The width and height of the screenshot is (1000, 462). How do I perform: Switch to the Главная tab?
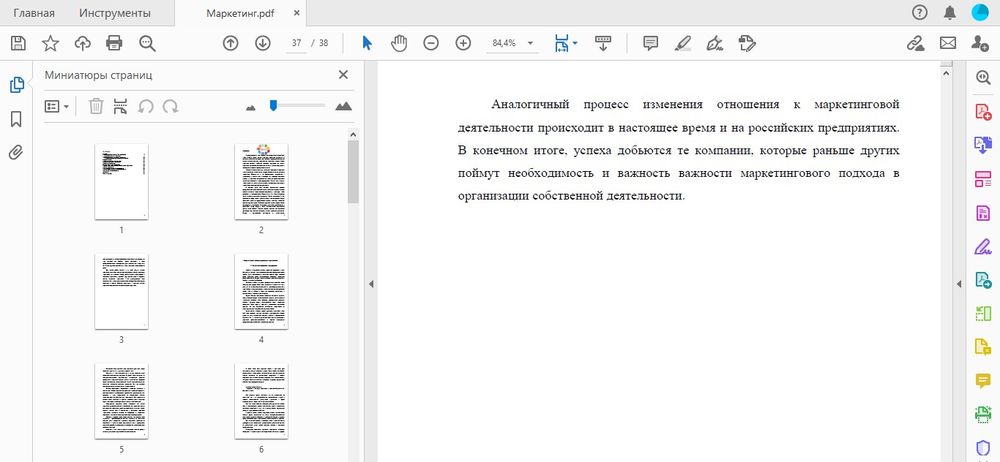[34, 13]
